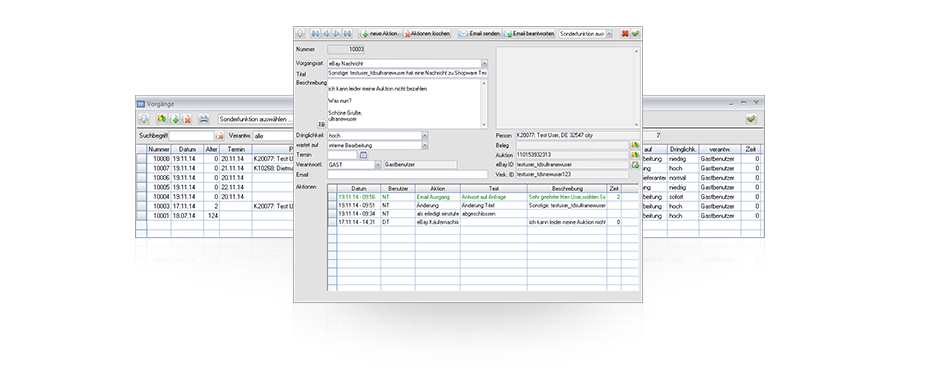Clear the Suchbegriff field with the red X icon
930x385 pixels.
coord(220,136)
